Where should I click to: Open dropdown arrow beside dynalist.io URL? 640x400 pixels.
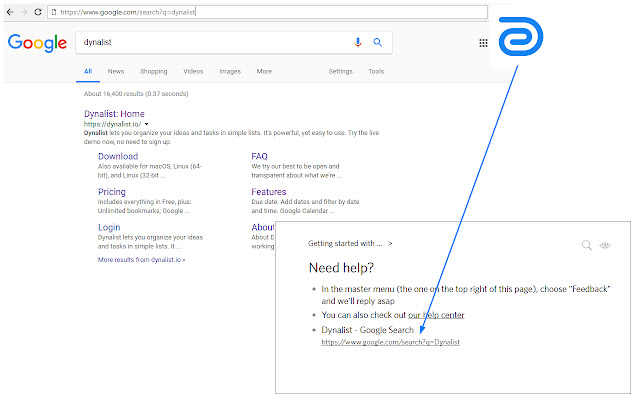pyautogui.click(x=147, y=124)
